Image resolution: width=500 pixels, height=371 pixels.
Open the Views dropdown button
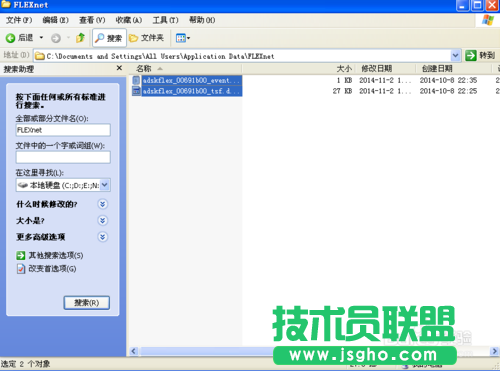click(x=183, y=38)
